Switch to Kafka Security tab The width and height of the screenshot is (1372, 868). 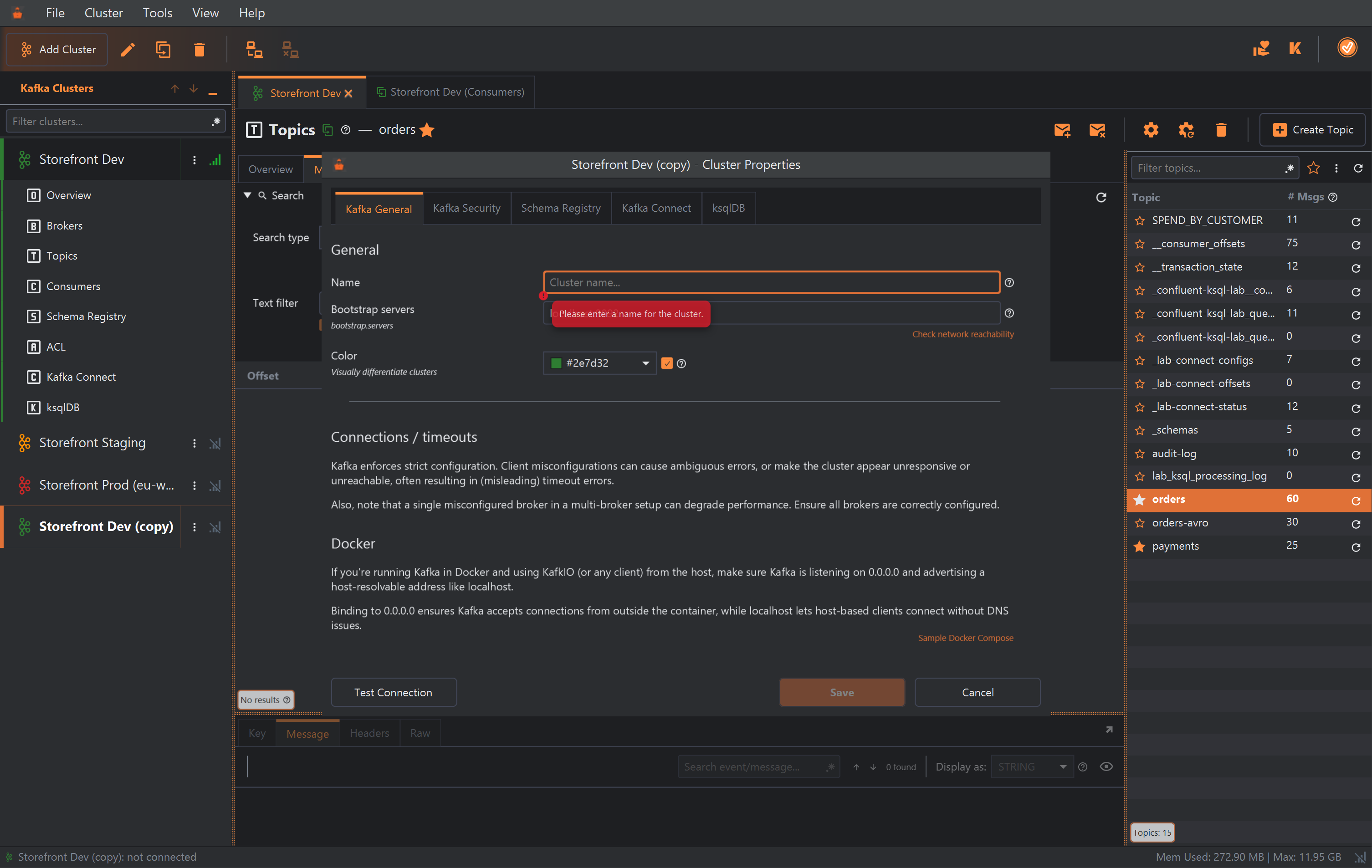pyautogui.click(x=466, y=209)
